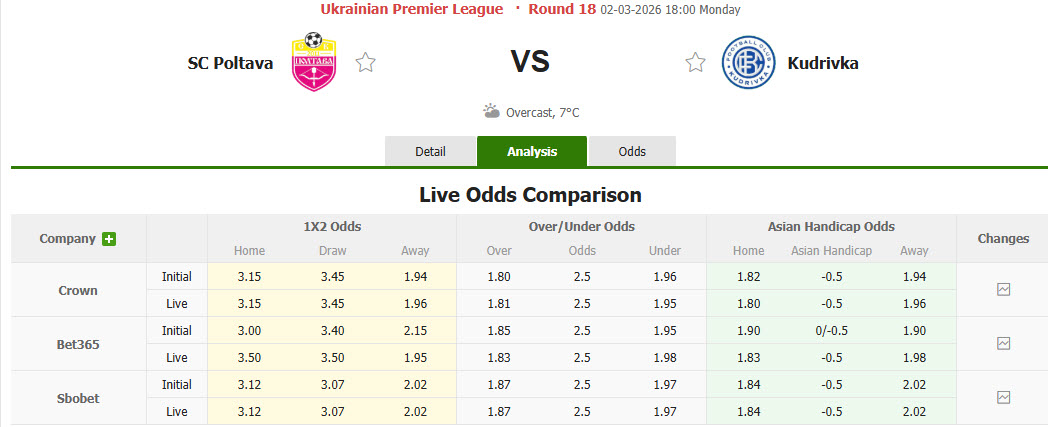Open the Ukrainian Premier League link
This screenshot has height=427, width=1048.
411,9
